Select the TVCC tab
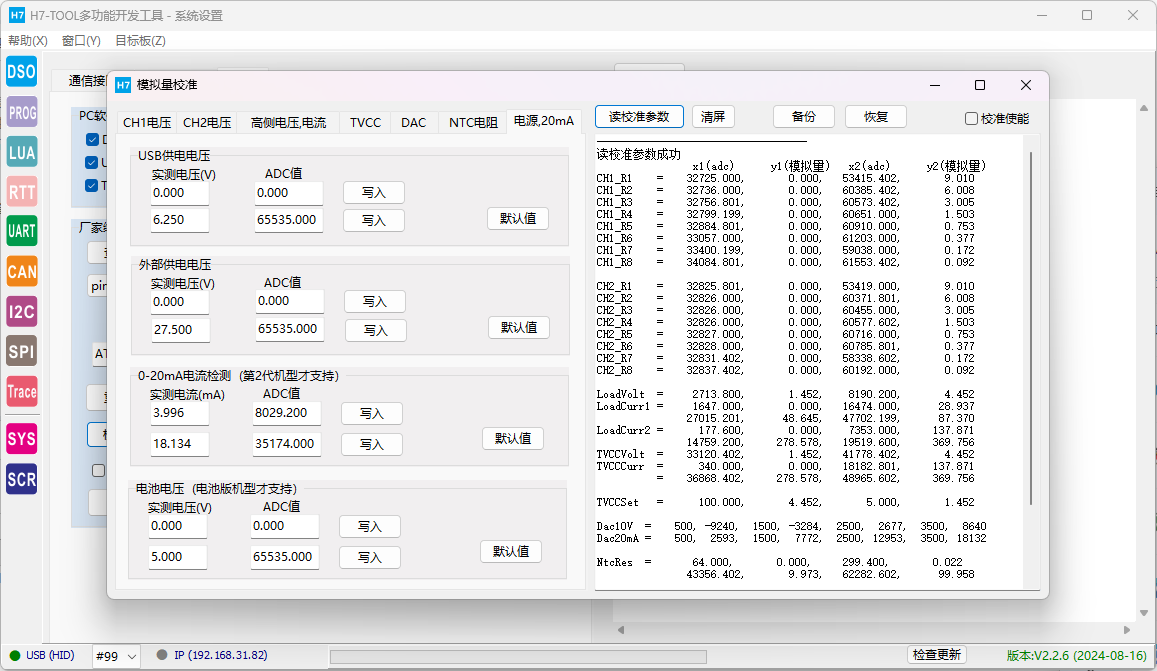This screenshot has height=671, width=1157. (x=365, y=123)
